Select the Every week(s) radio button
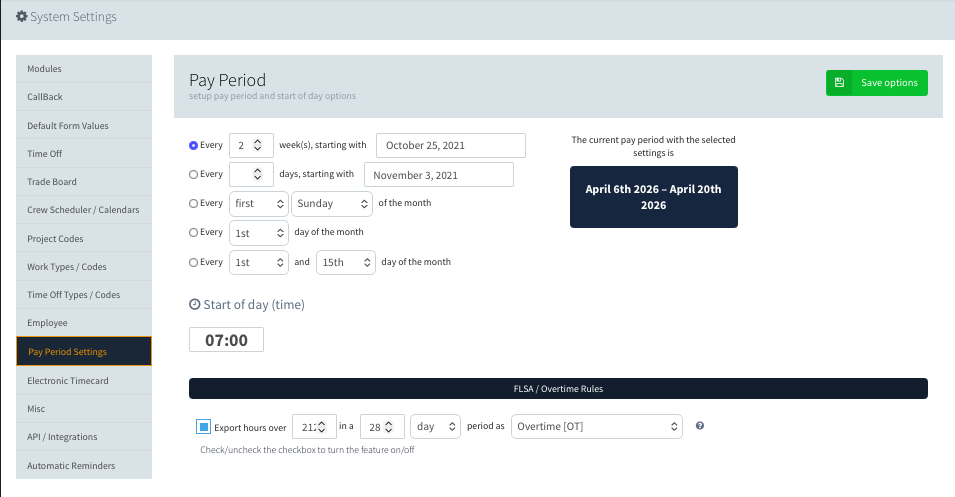The image size is (955, 497). 193,145
